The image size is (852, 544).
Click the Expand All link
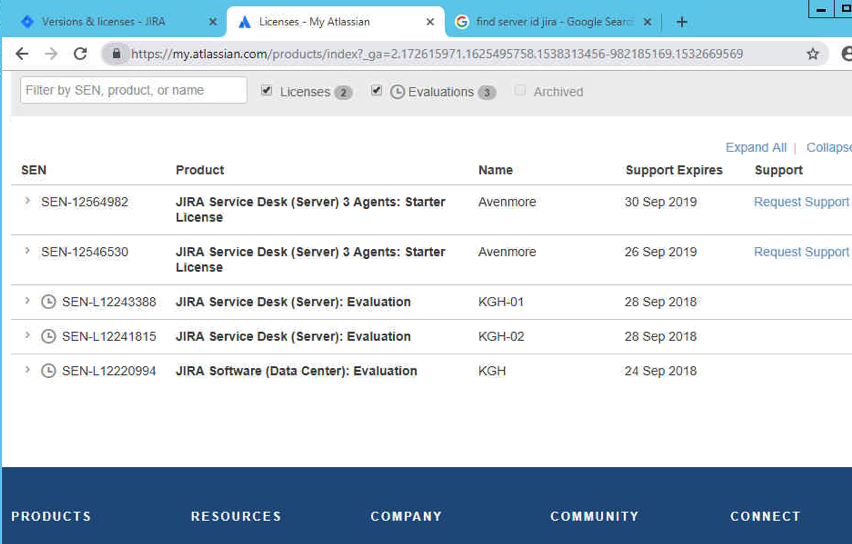[756, 147]
